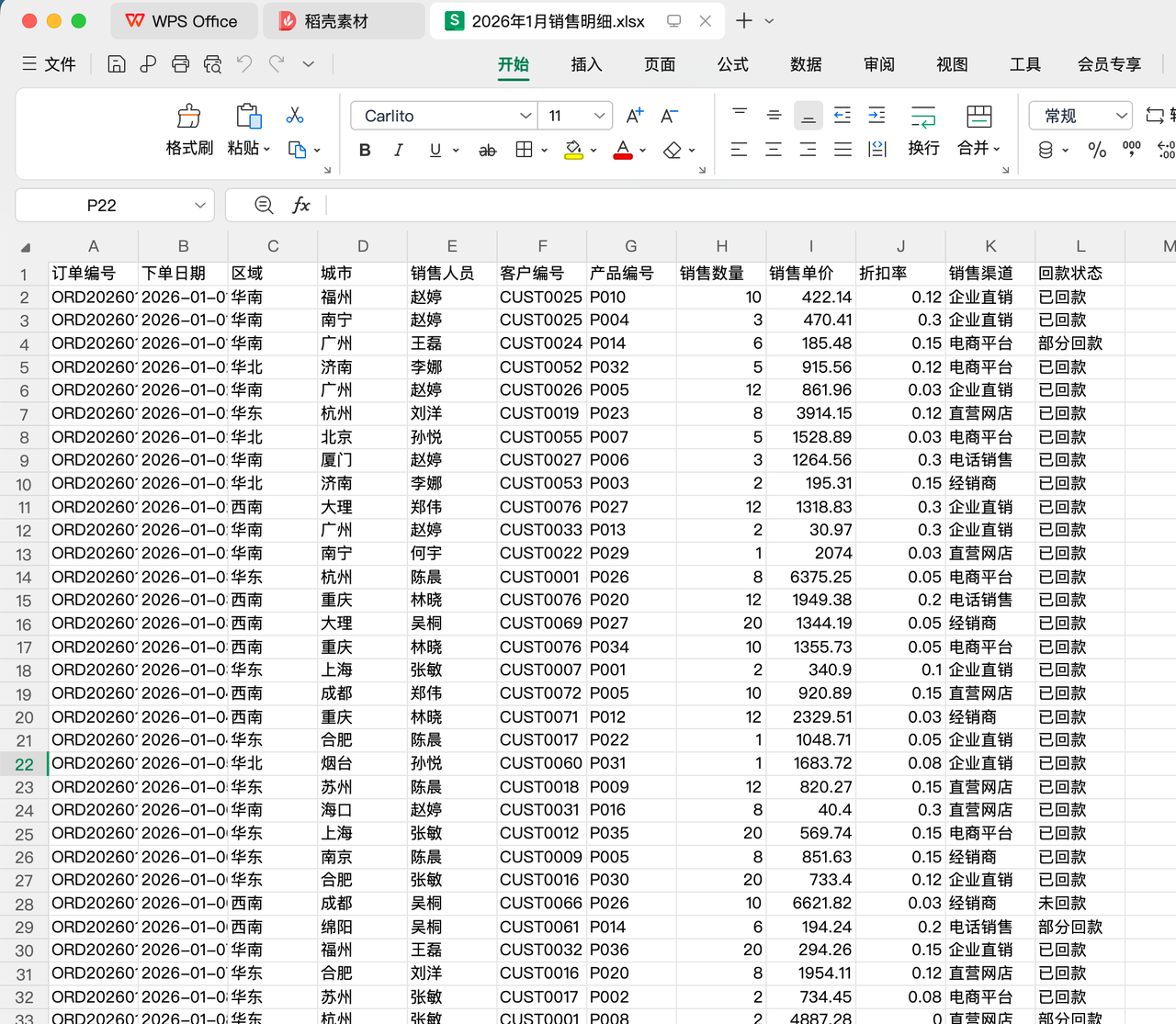Click the Copy icon

click(x=297, y=149)
